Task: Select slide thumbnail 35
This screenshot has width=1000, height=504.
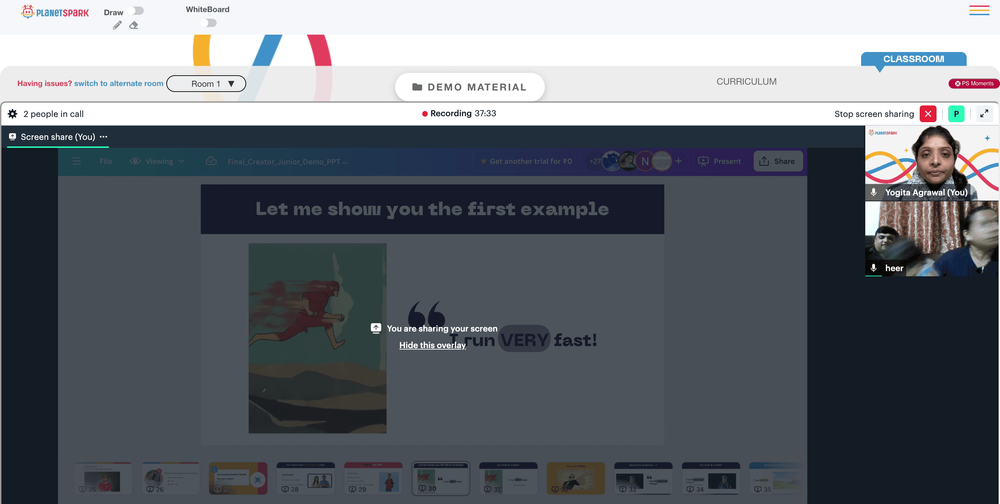Action: 776,478
